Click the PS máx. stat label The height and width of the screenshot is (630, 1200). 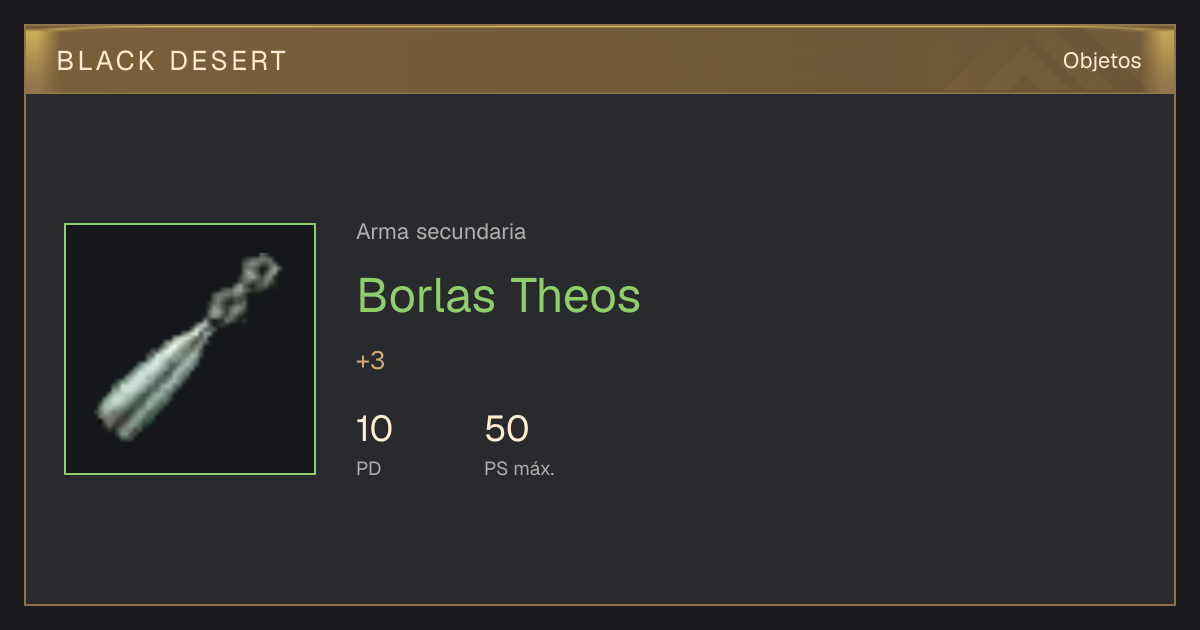(519, 468)
